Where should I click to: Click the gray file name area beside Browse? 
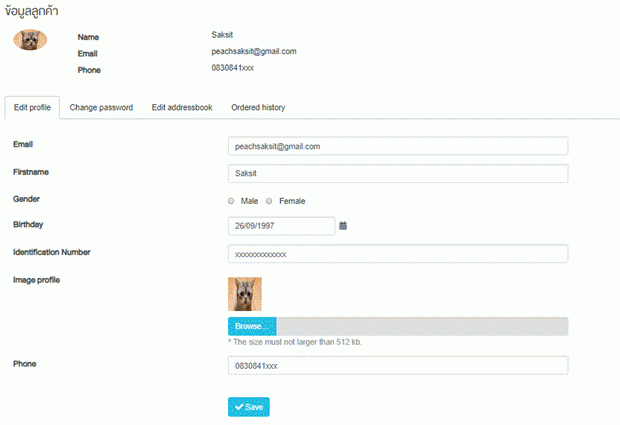point(422,326)
